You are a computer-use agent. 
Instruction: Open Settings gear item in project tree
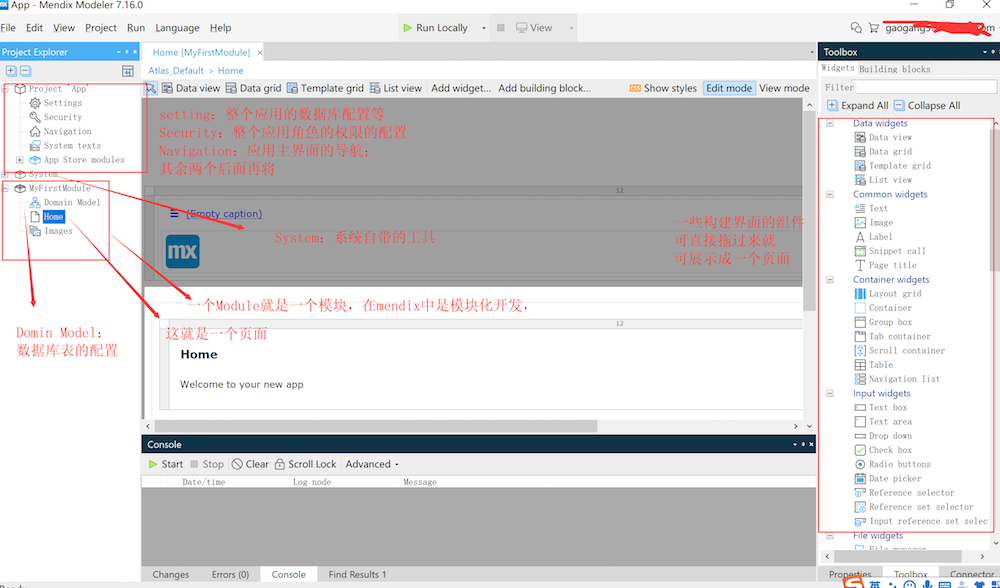(x=55, y=103)
